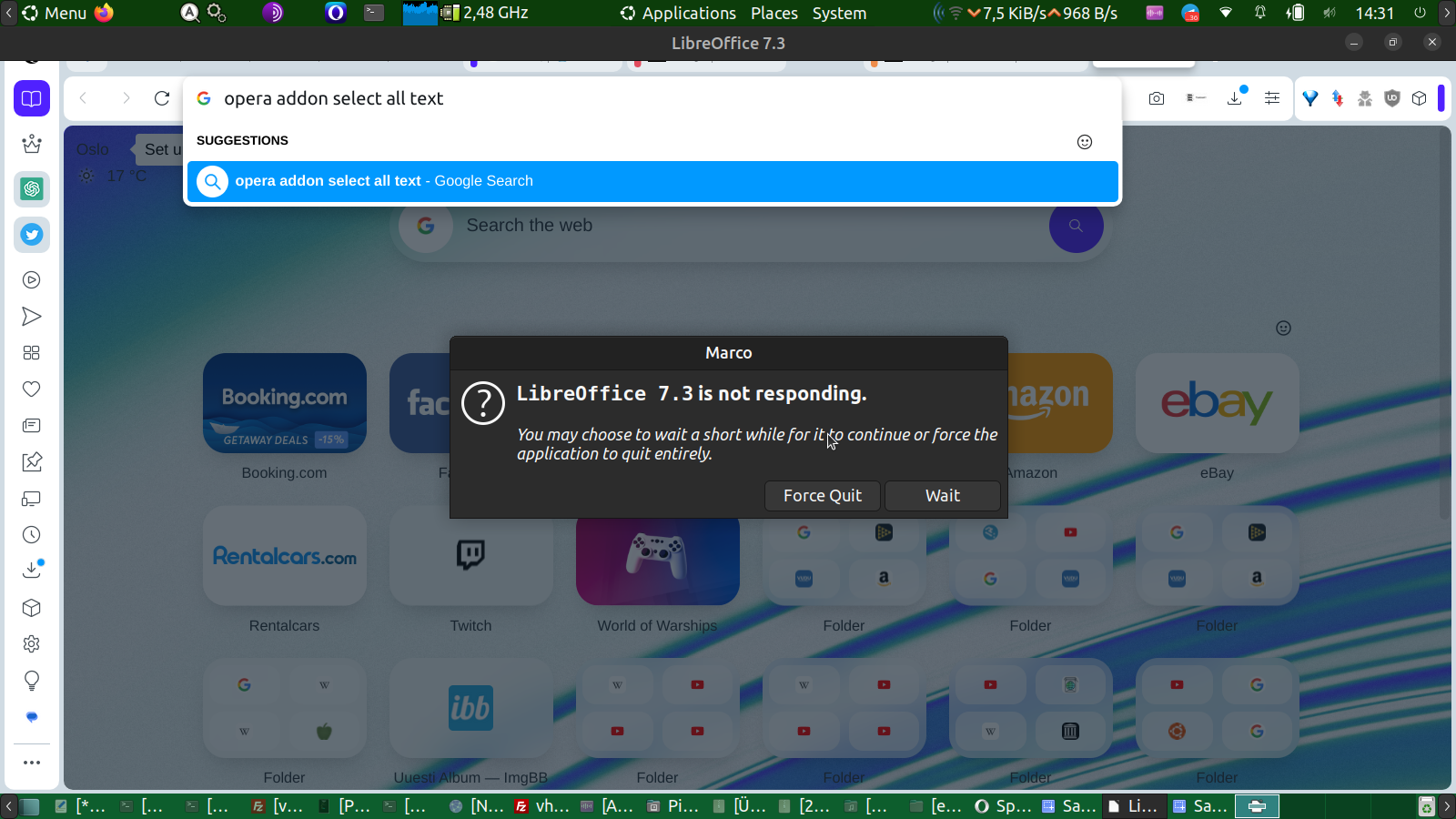This screenshot has height=819, width=1456.
Task: Open Extensions cube icon in sidebar
Action: 32,608
